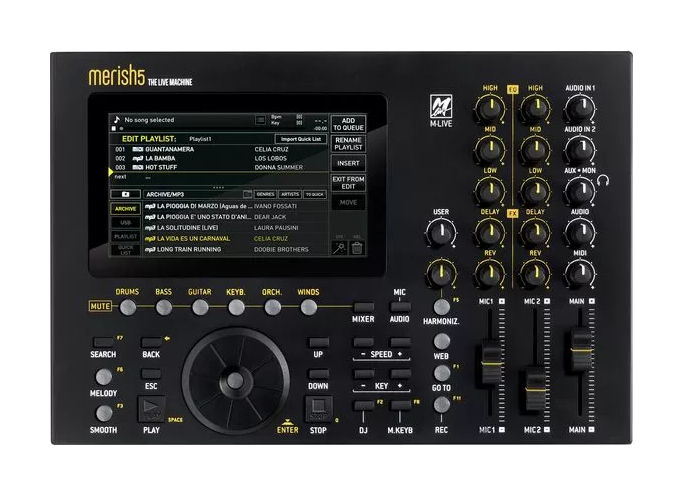Tap Import Quick List button
Image resolution: width=684 pixels, height=497 pixels.
click(x=301, y=139)
